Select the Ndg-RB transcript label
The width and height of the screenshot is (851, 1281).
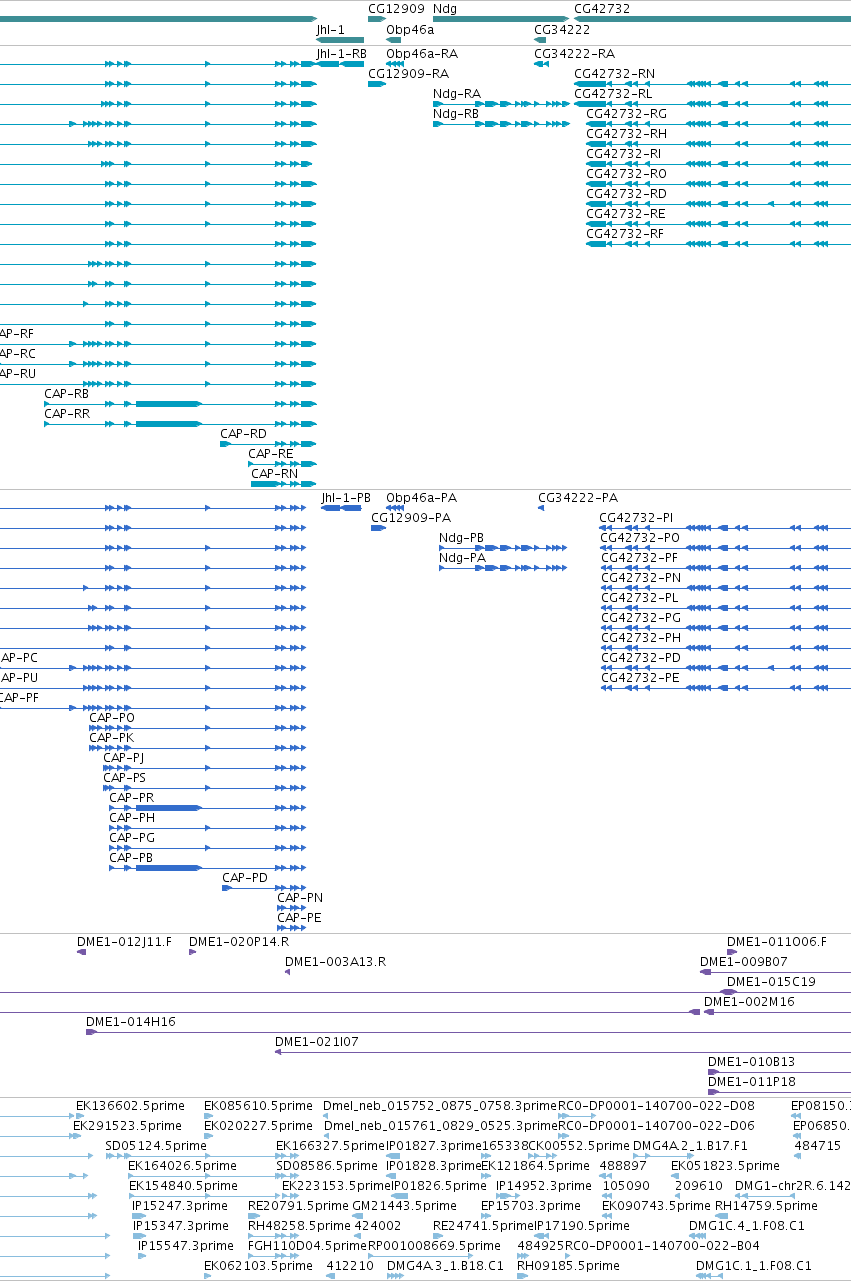coord(456,113)
